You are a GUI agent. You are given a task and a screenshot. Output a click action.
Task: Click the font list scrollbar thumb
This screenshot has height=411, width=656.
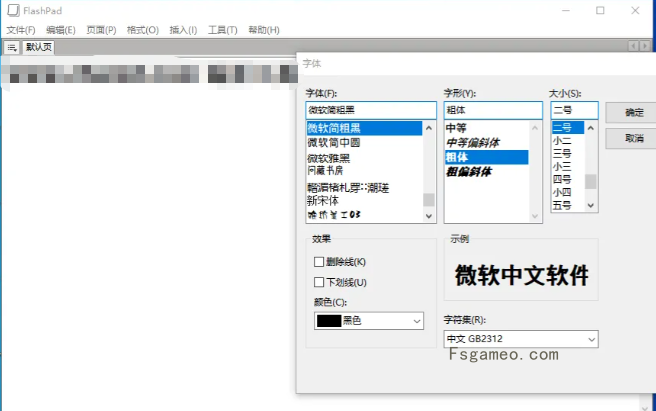[x=429, y=200]
